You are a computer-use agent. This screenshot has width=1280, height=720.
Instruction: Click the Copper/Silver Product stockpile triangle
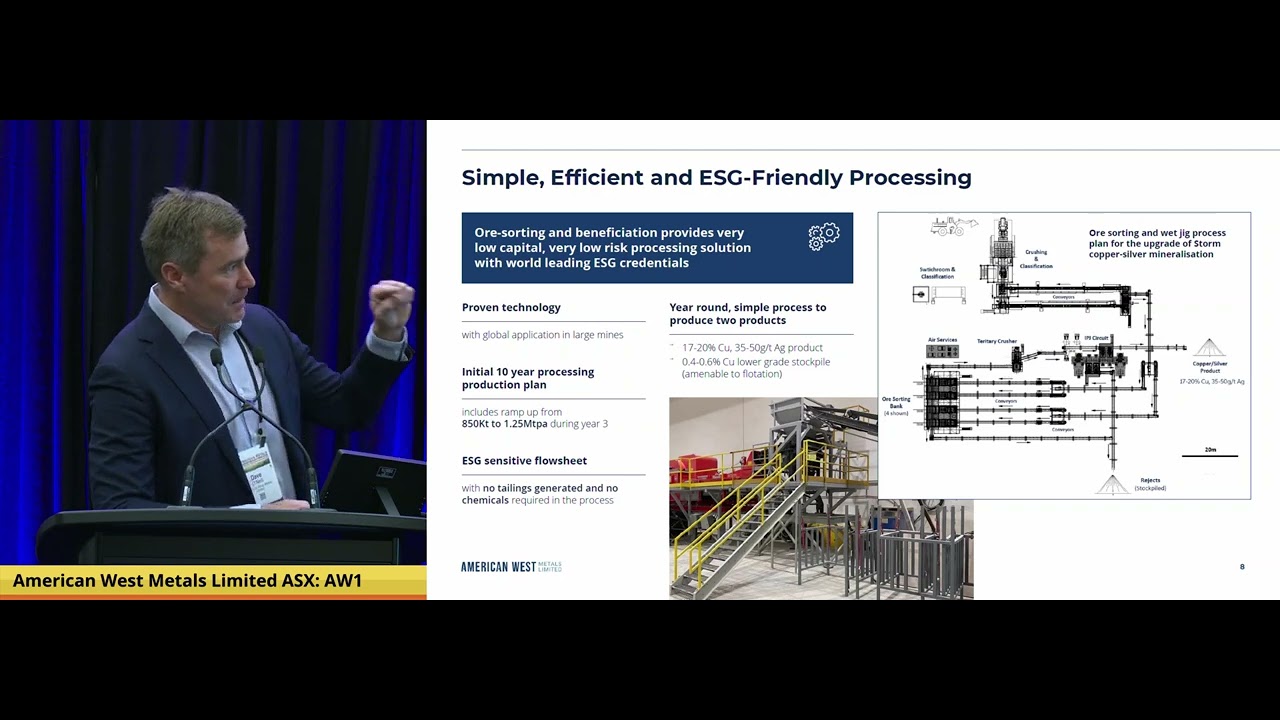pyautogui.click(x=1210, y=347)
